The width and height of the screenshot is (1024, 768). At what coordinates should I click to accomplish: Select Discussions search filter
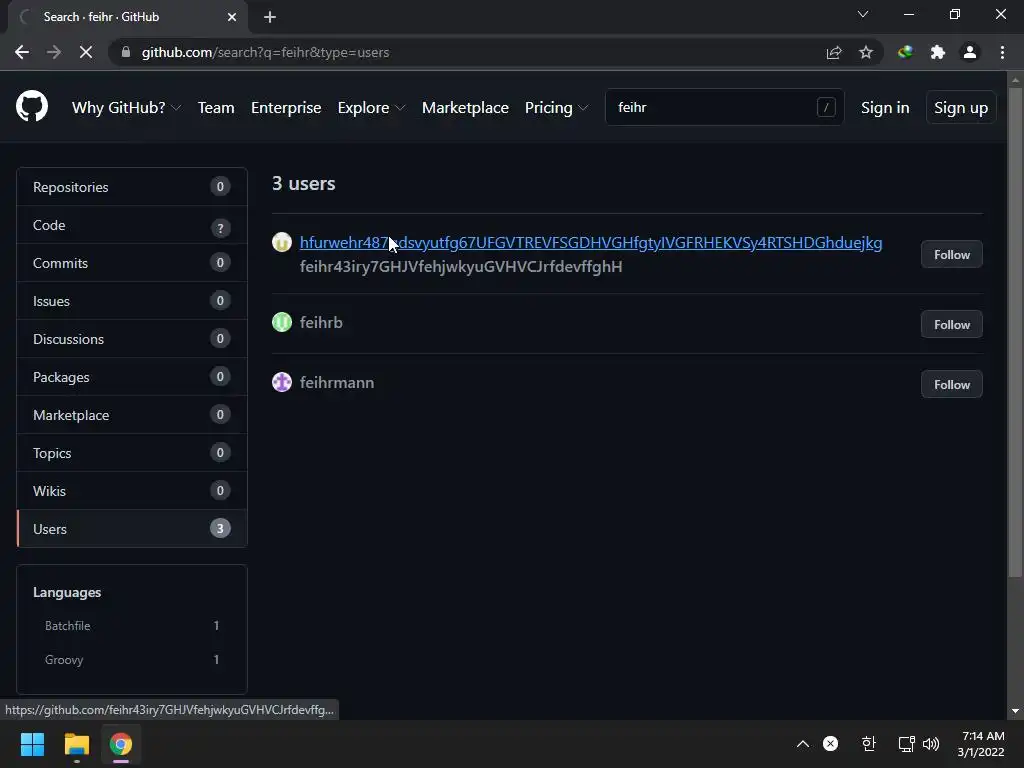[132, 338]
